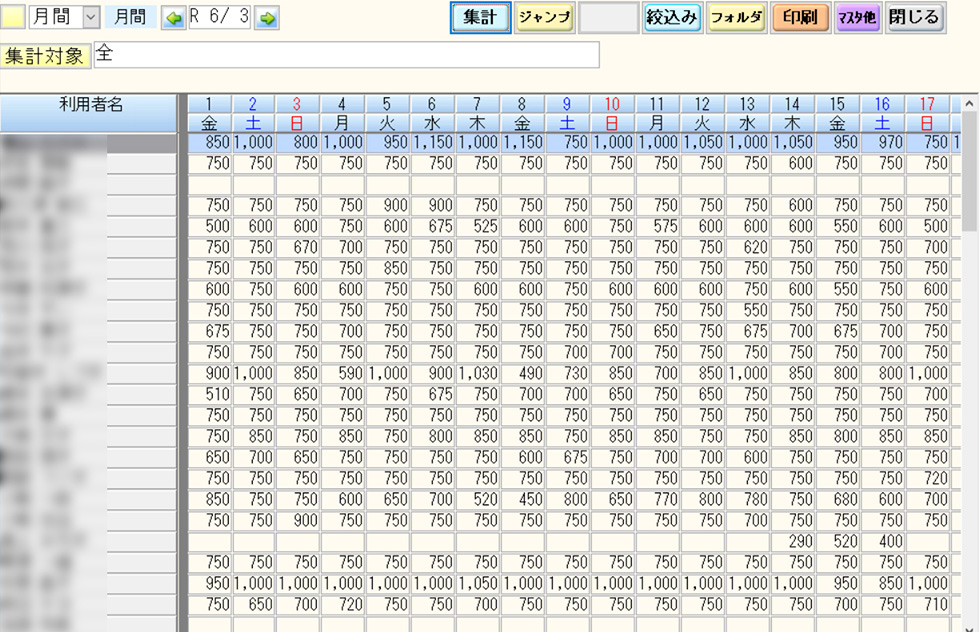Click the ジャンプ button

click(x=544, y=18)
